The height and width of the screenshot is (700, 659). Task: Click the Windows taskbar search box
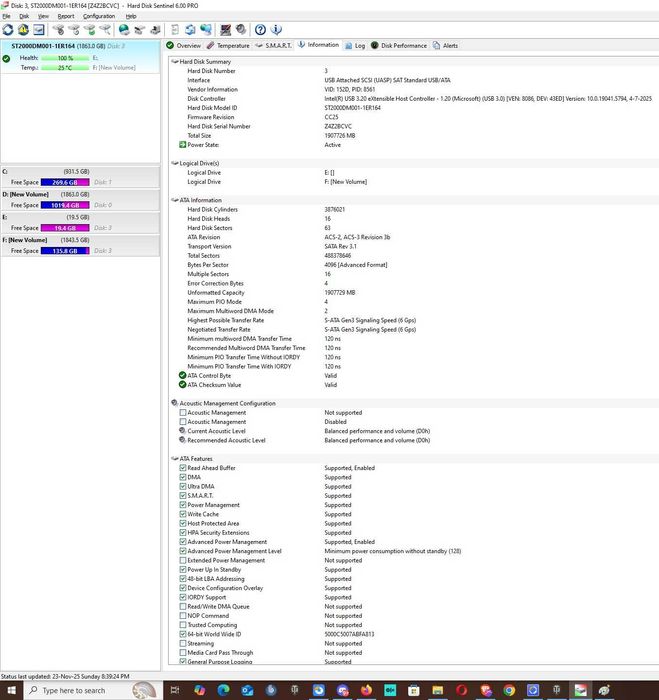click(92, 690)
